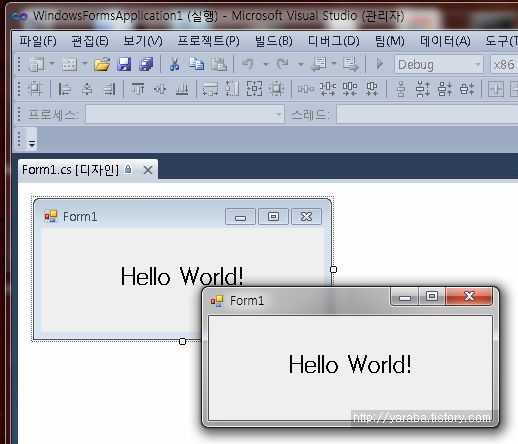
Task: Open the Debug configuration dropdown
Action: pyautogui.click(x=439, y=64)
